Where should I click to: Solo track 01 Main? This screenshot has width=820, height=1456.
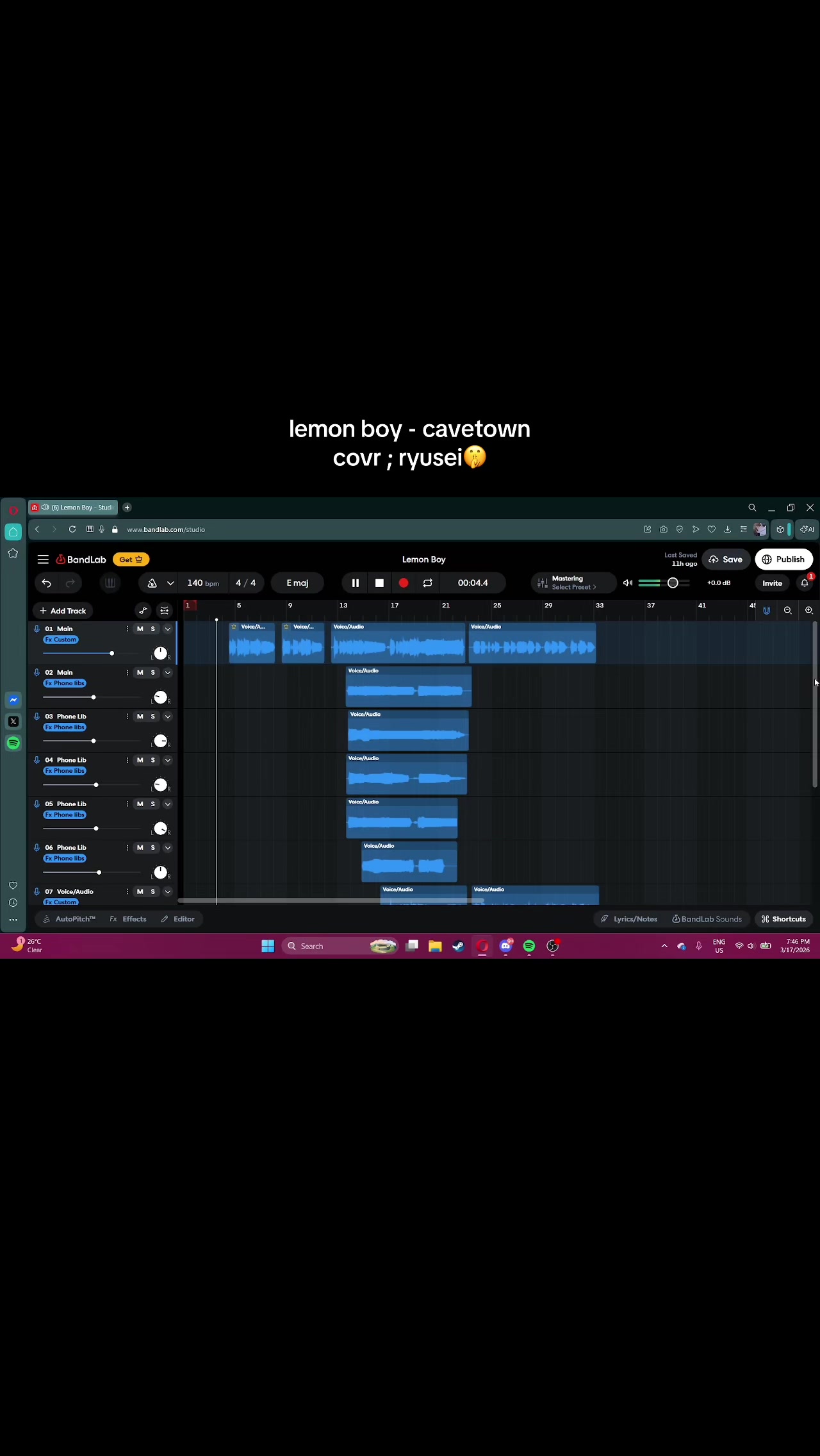pos(152,629)
